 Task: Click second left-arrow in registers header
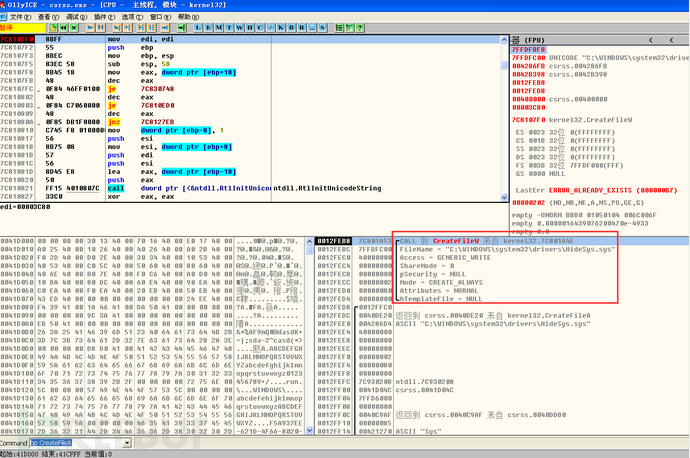671,40
